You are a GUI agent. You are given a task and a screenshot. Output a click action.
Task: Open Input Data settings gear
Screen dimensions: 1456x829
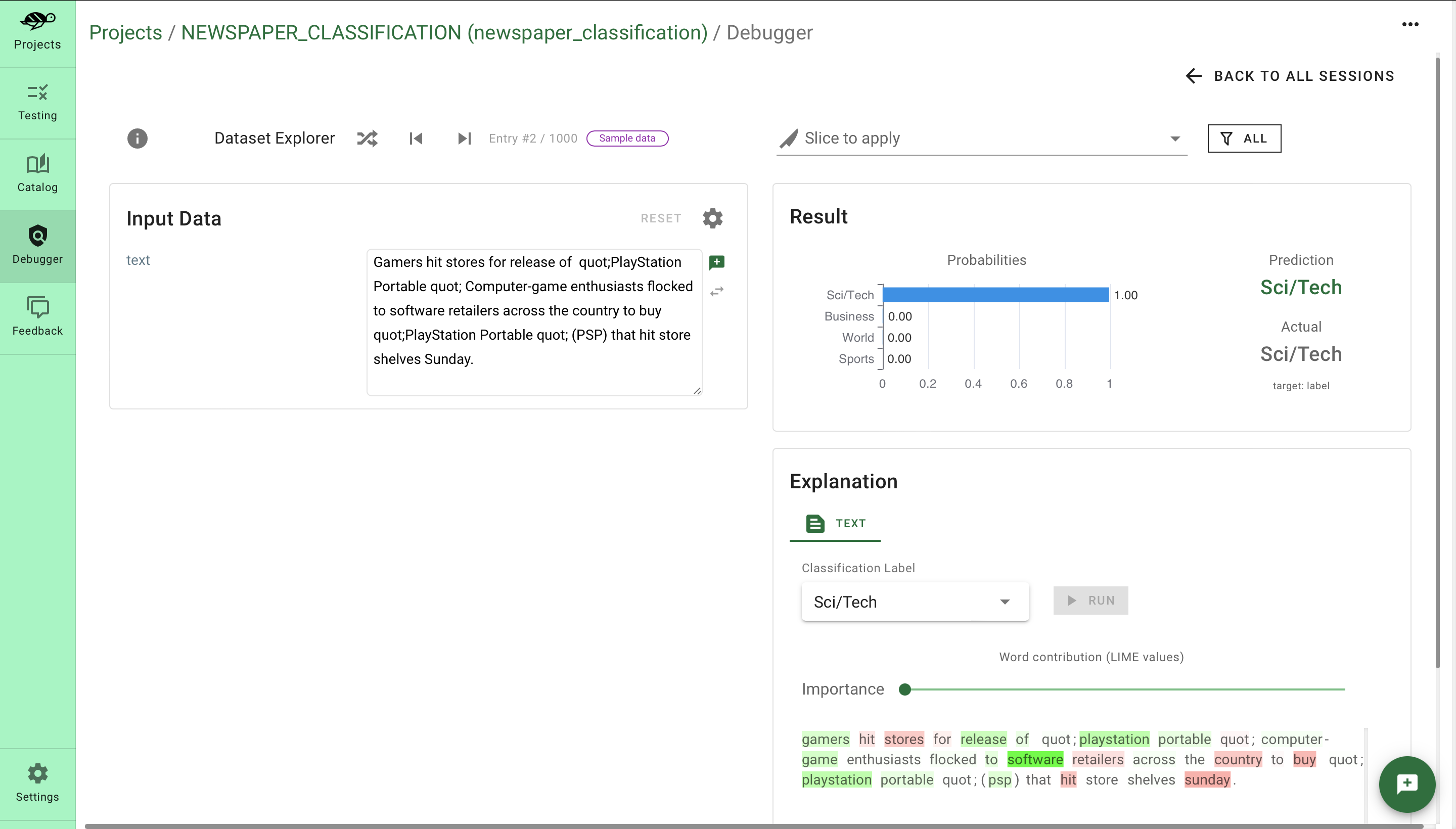coord(712,218)
